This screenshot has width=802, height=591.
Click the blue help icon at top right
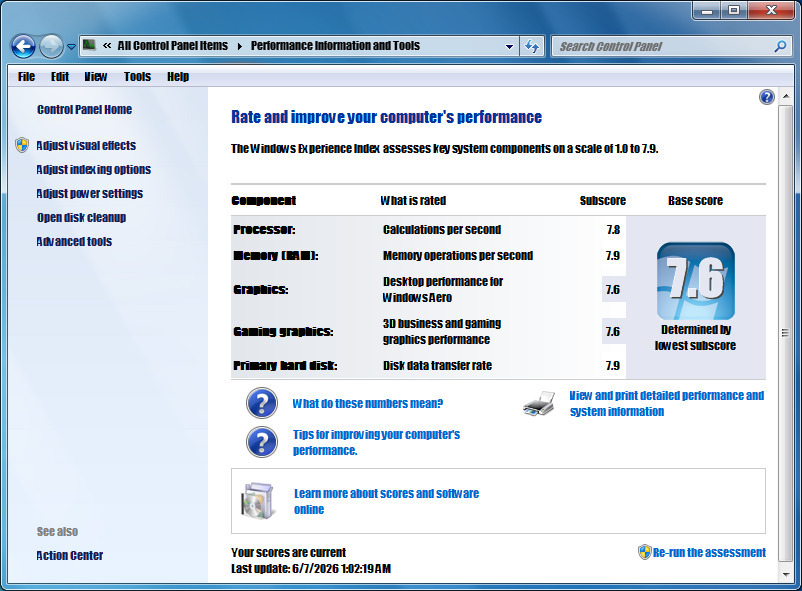click(767, 97)
